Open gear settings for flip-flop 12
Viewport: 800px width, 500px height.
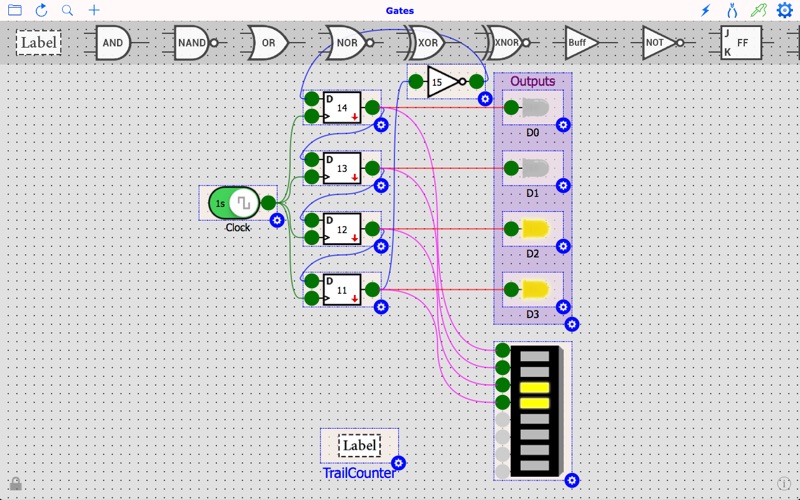[381, 246]
